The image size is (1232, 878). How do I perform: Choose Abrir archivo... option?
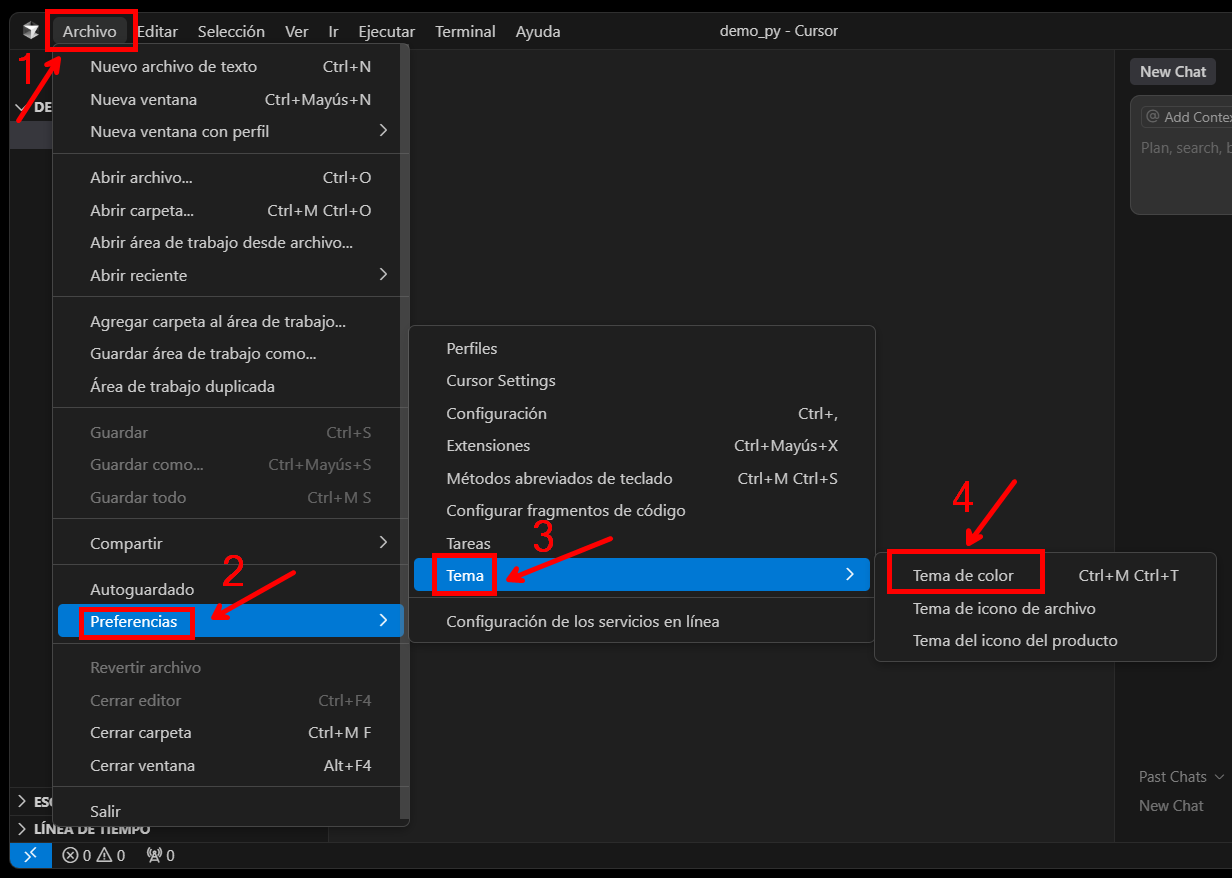coord(230,178)
